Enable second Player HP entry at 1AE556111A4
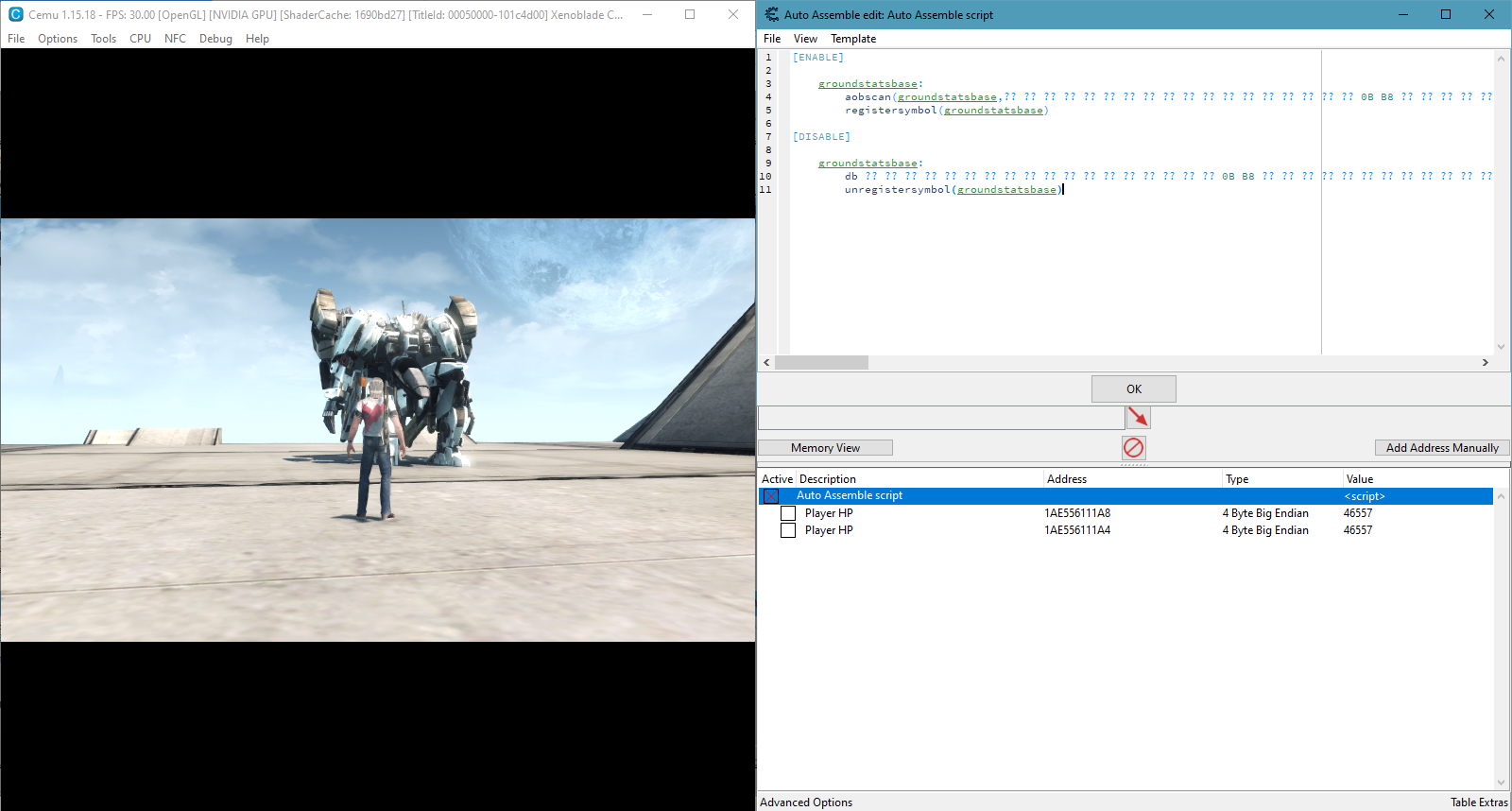Viewport: 1512px width, 811px height. pyautogui.click(x=788, y=530)
